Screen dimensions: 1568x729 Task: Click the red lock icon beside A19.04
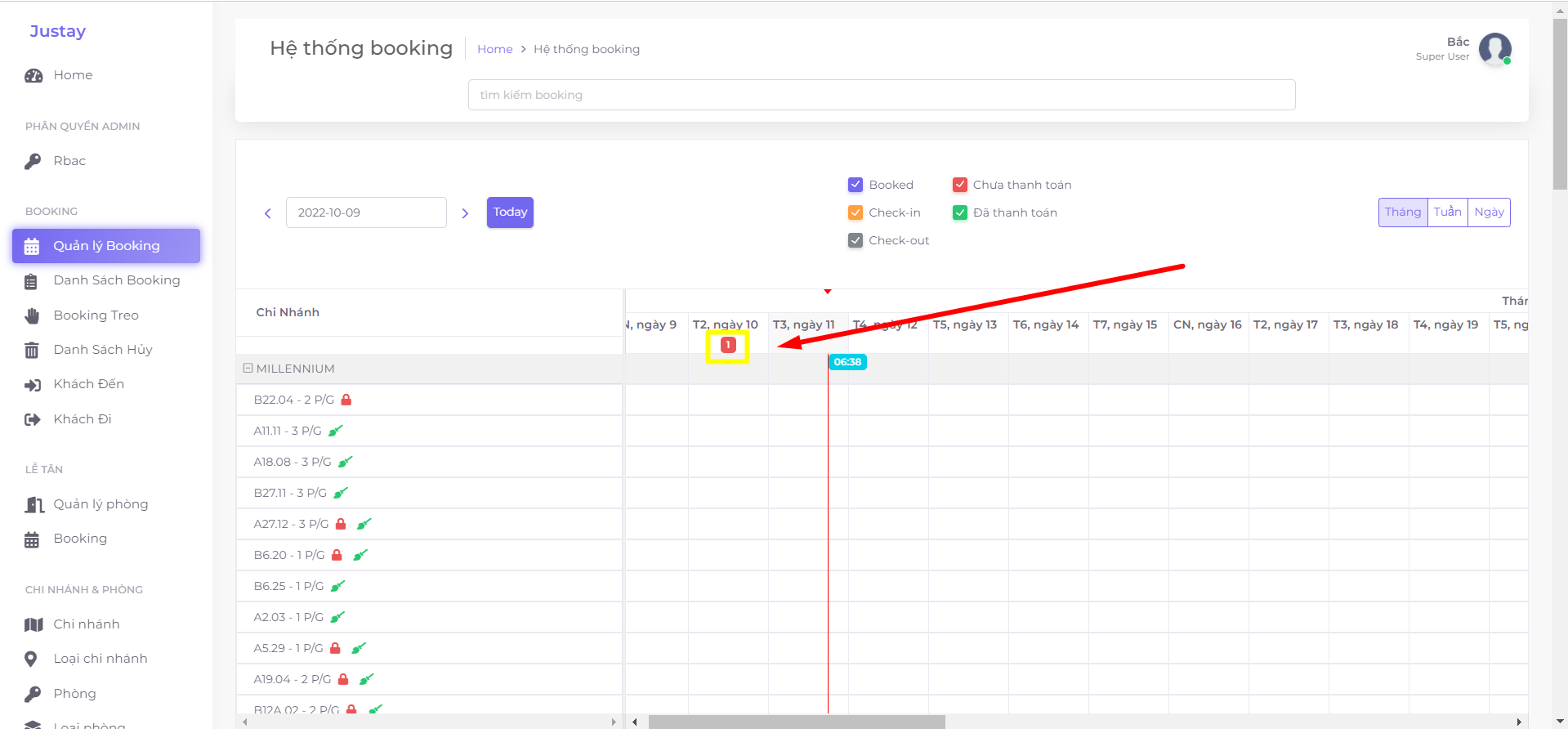pos(343,679)
